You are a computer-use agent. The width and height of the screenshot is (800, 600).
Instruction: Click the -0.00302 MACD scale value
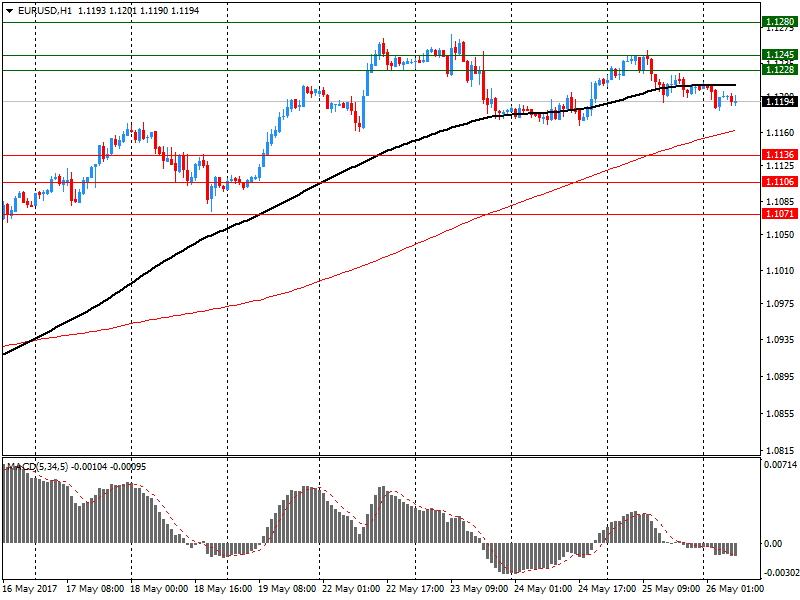point(781,573)
